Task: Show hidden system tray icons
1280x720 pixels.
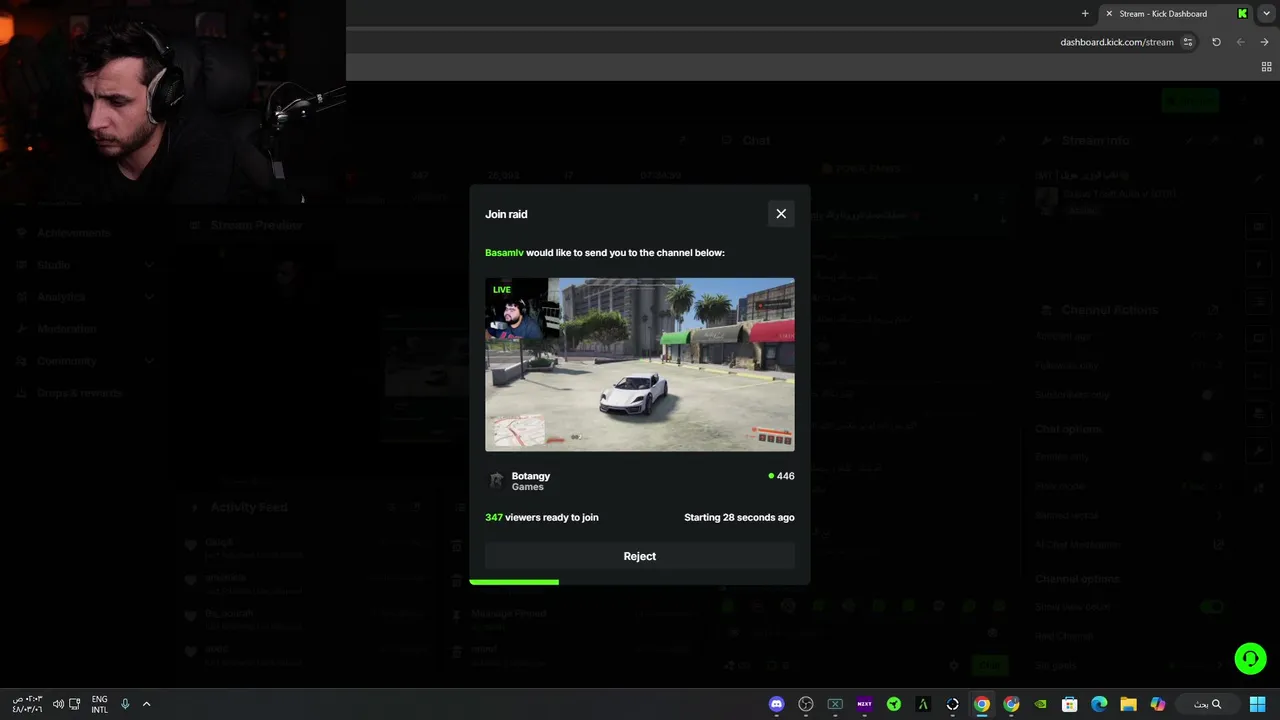Action: 146,704
